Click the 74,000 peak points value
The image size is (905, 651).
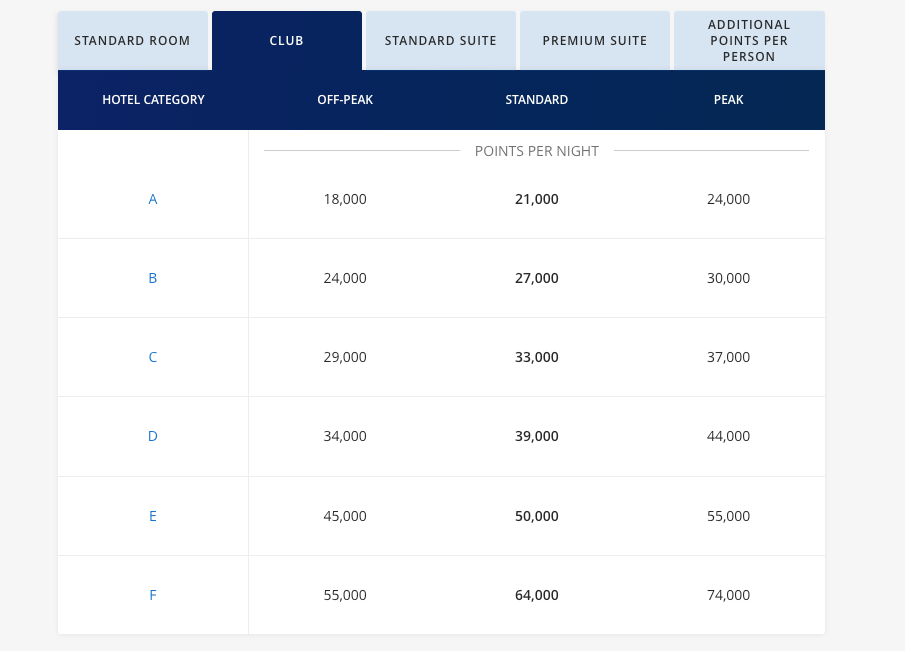tap(728, 595)
